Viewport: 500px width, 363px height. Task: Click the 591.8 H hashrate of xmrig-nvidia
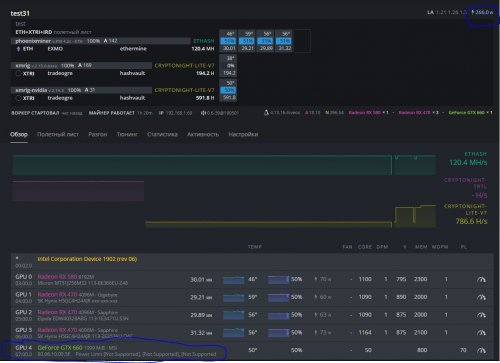(205, 98)
